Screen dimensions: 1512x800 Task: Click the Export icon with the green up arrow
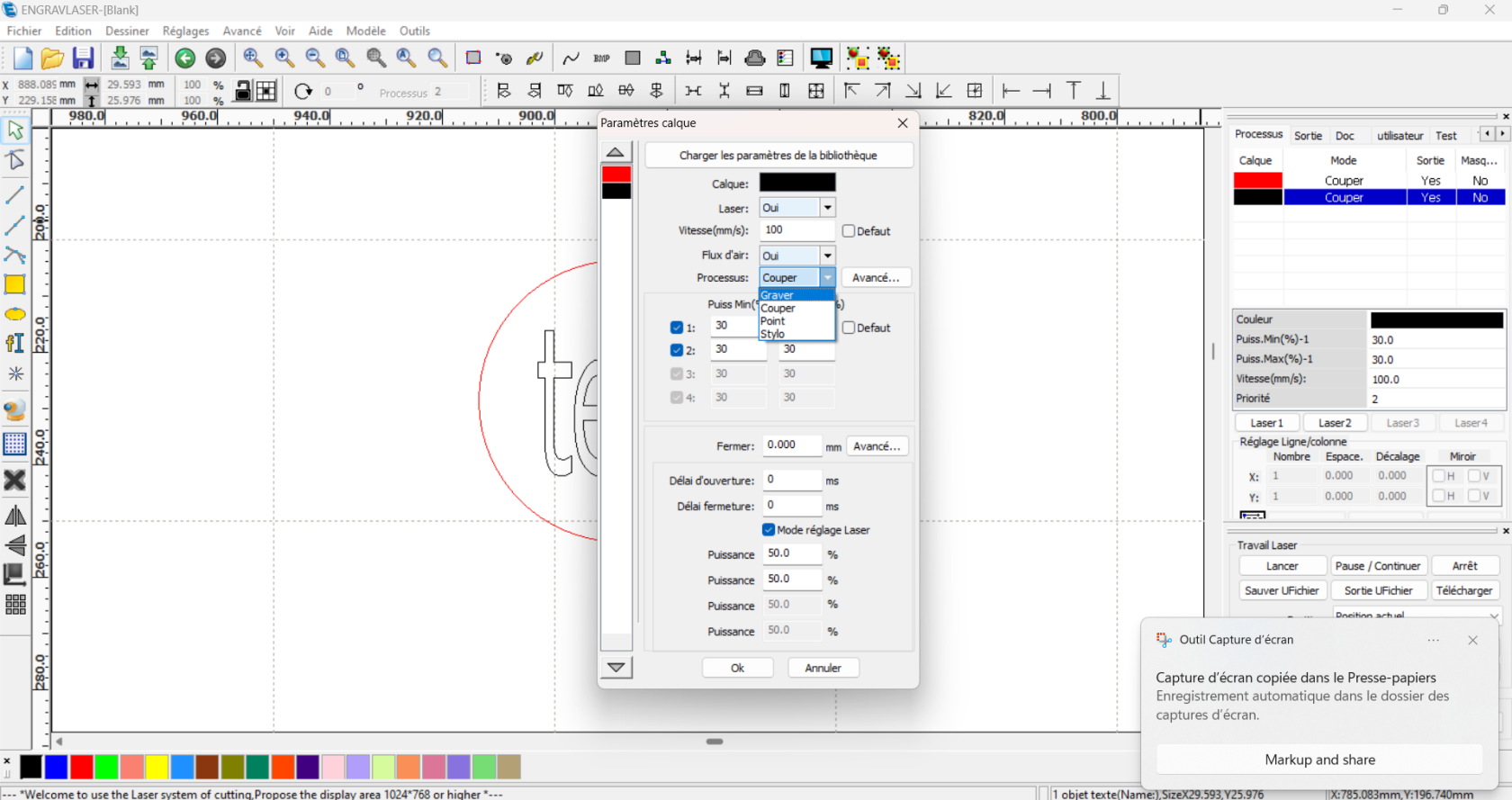[149, 58]
